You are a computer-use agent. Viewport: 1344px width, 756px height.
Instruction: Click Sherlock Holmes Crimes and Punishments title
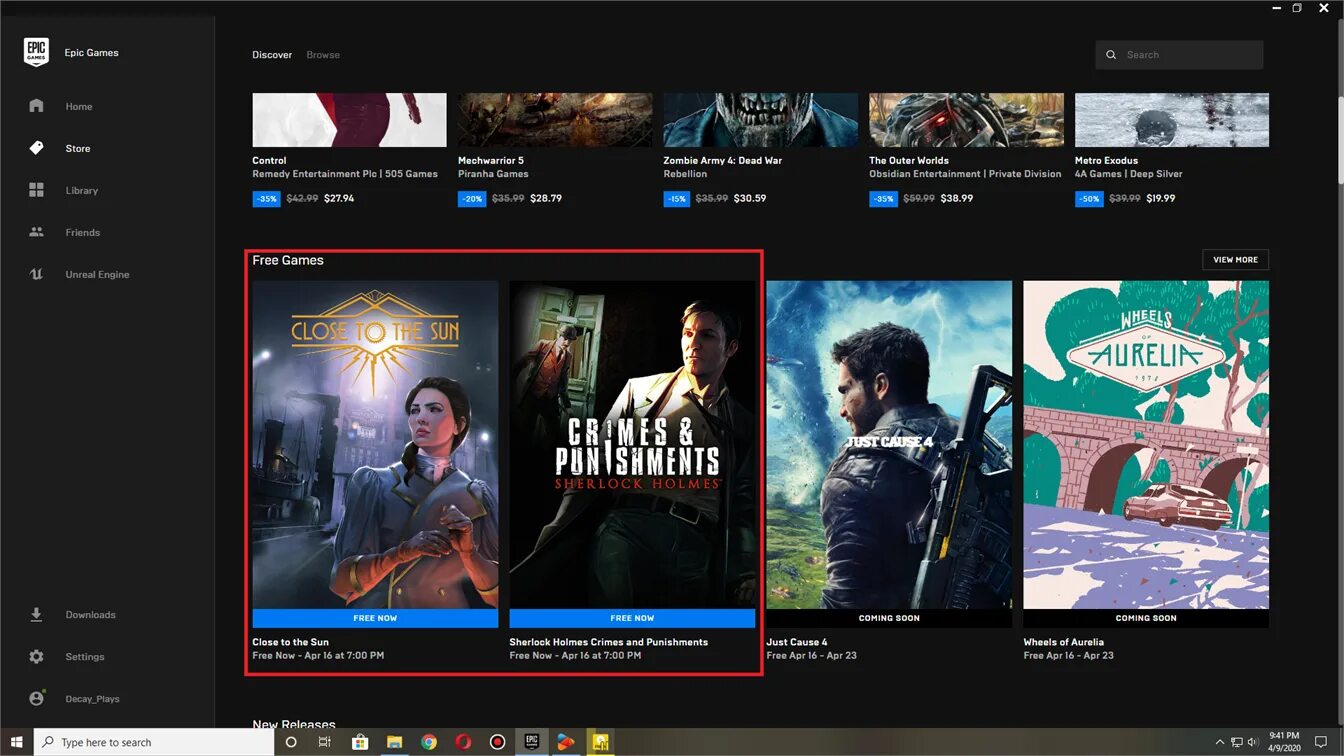608,642
